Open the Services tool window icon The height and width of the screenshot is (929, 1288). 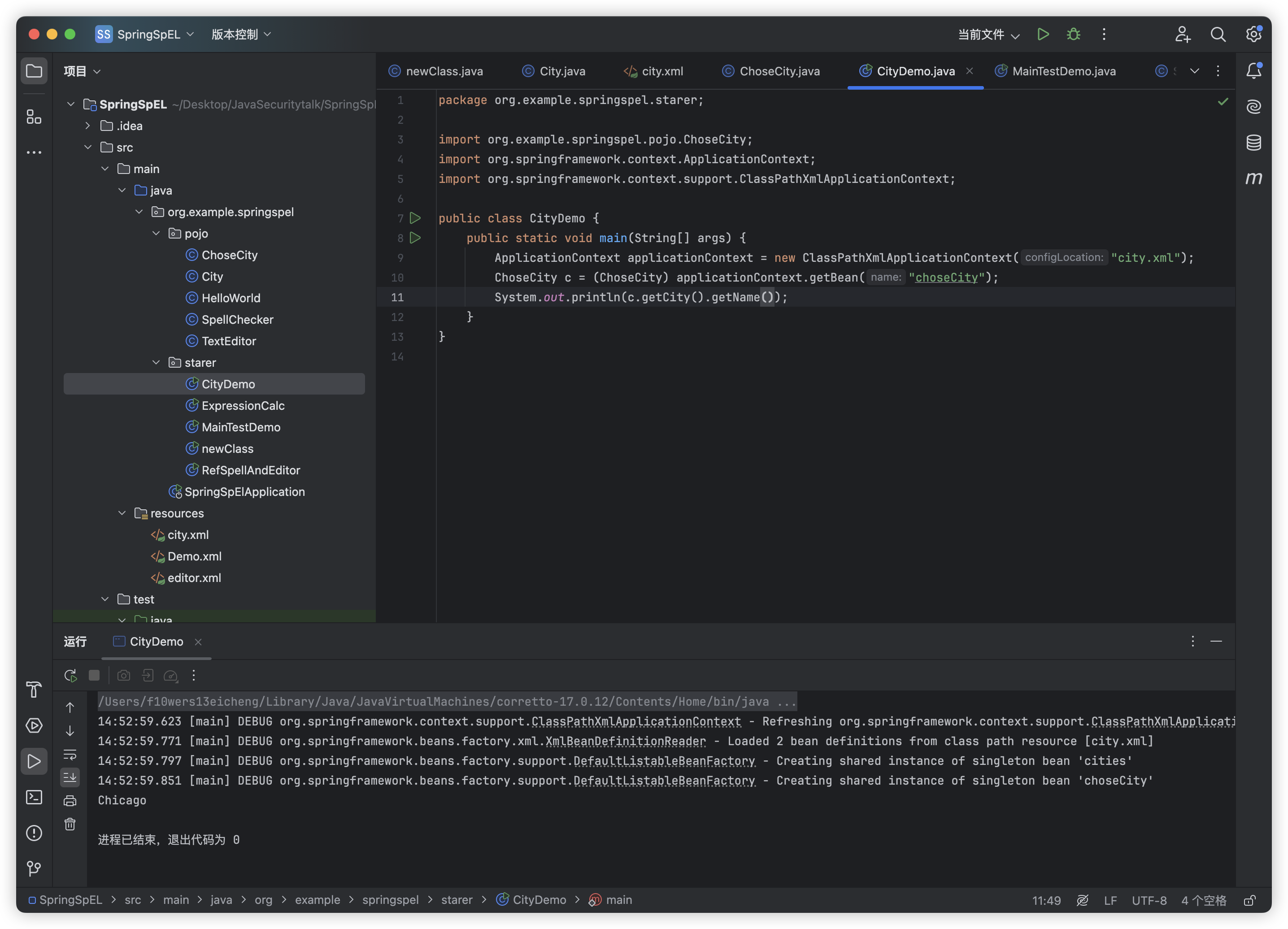(x=34, y=725)
